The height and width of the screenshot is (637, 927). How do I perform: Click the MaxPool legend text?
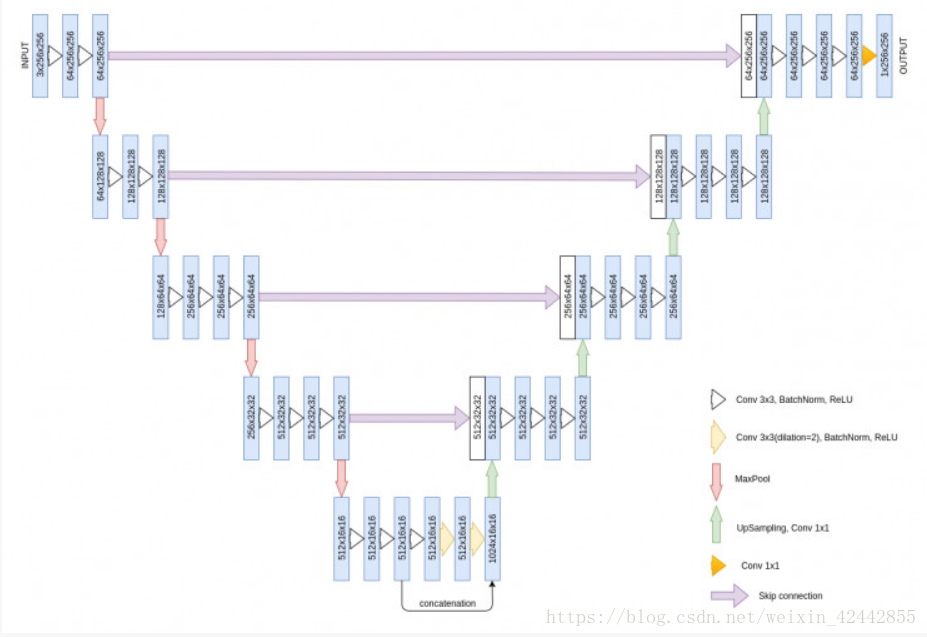tap(752, 478)
